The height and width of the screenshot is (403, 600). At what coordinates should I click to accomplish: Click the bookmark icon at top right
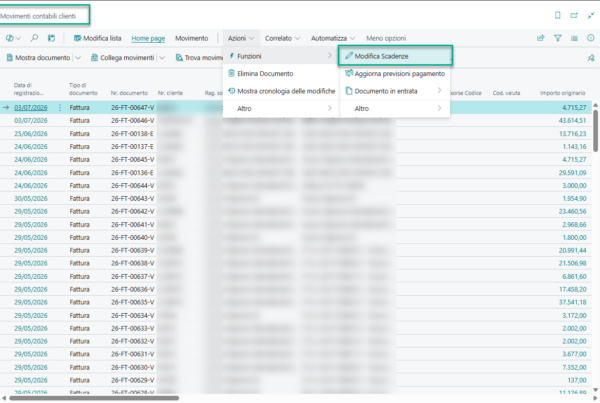[x=558, y=15]
